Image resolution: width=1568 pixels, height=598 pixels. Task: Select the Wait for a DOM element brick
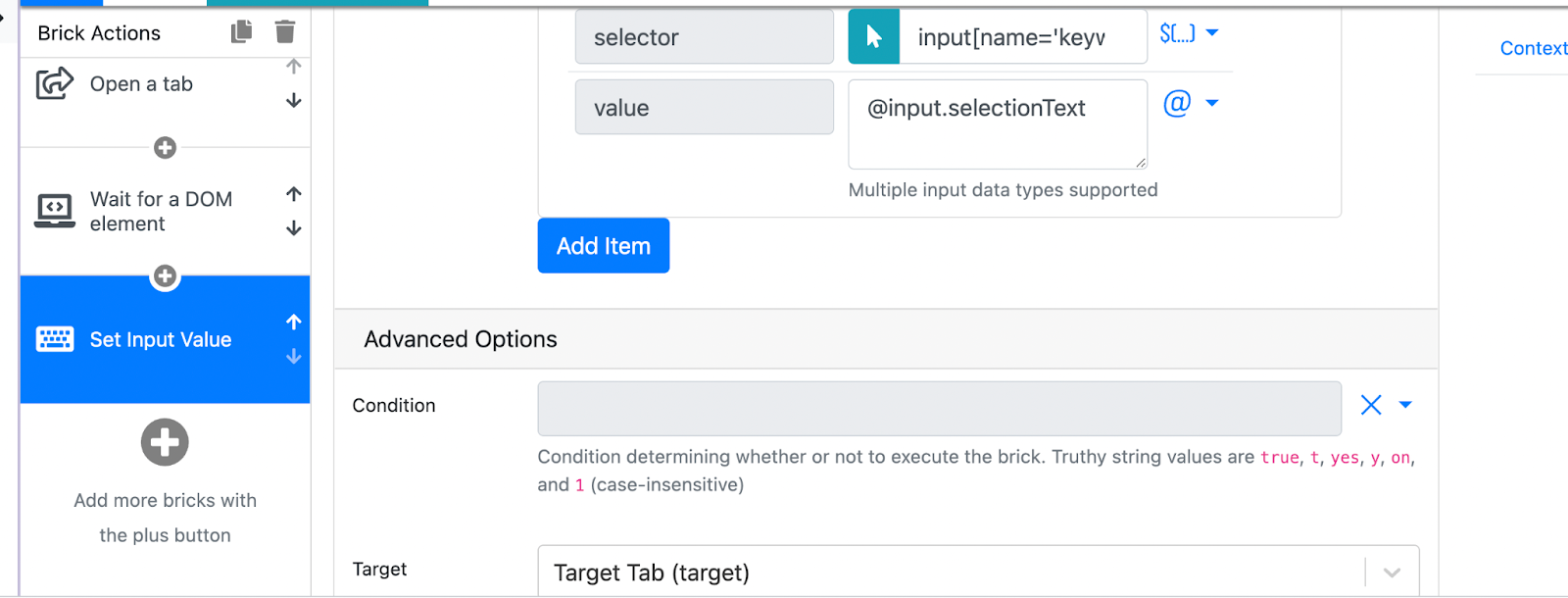coord(161,212)
